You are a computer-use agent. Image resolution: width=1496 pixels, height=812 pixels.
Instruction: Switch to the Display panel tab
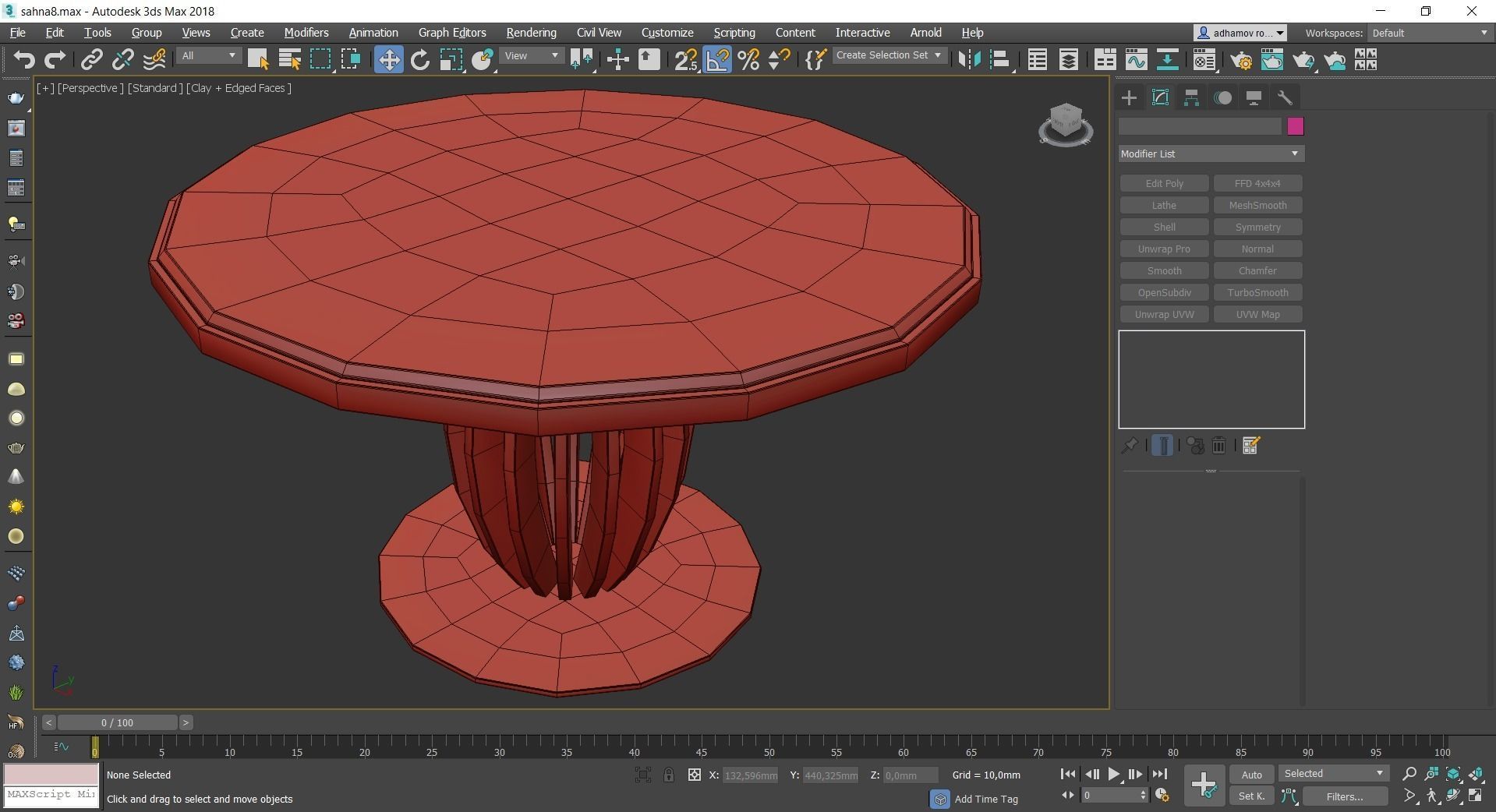click(x=1254, y=97)
